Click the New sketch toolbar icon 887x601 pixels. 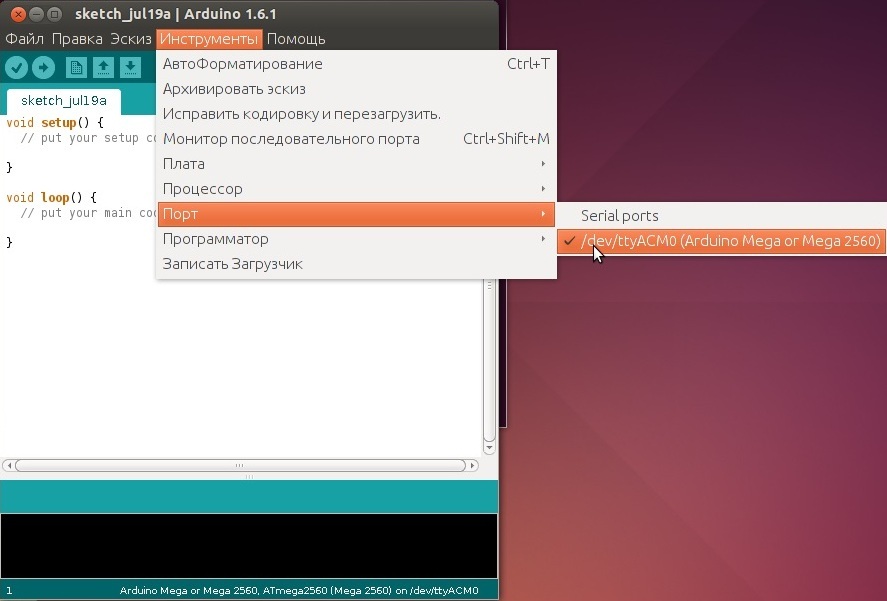pyautogui.click(x=76, y=67)
